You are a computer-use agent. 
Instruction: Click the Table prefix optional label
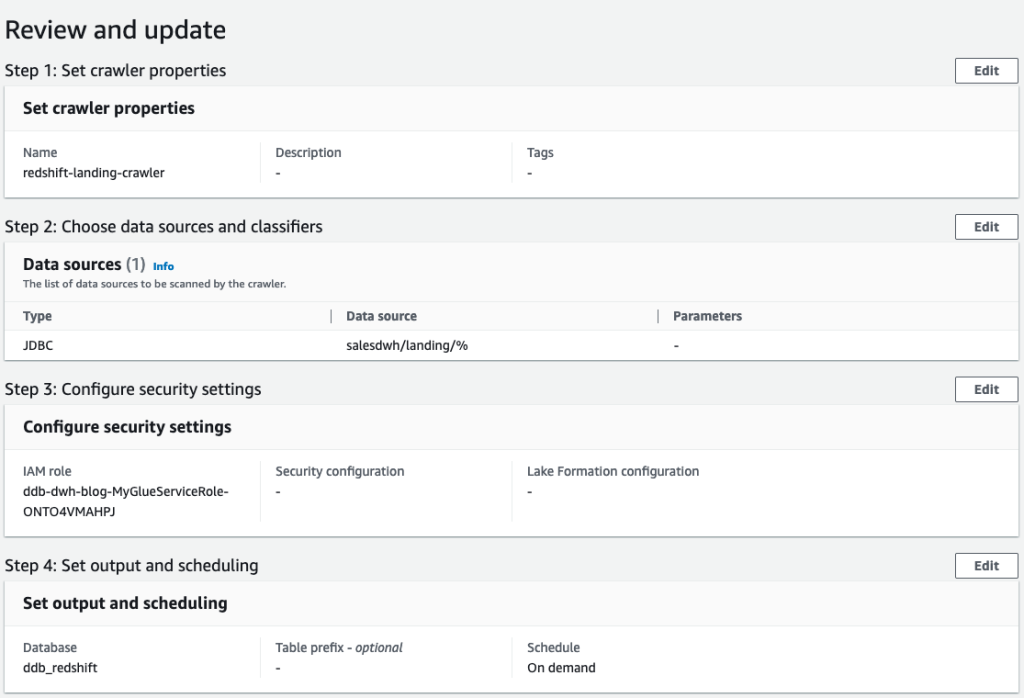339,647
